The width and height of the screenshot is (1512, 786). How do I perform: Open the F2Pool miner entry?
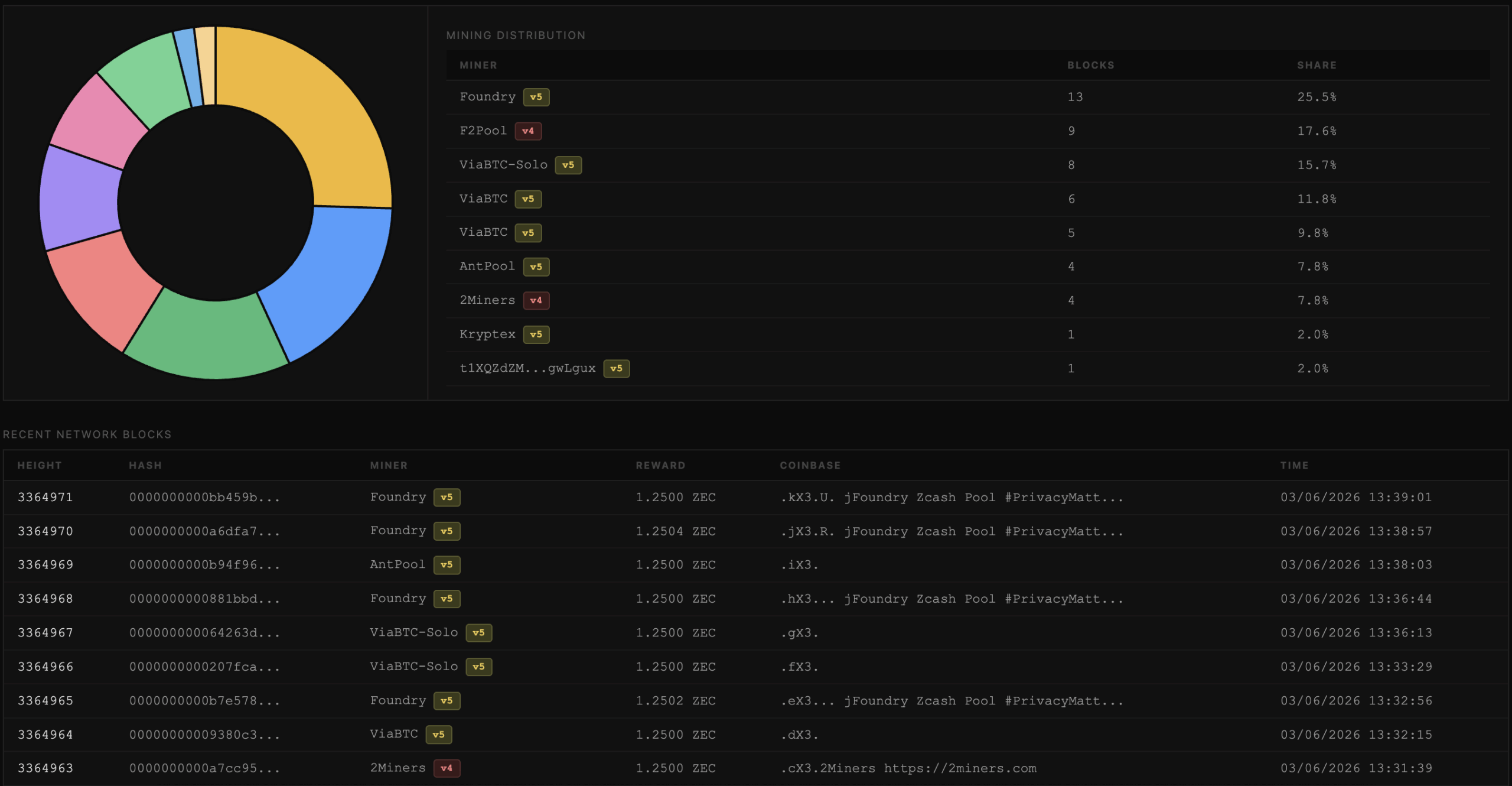[x=483, y=131]
